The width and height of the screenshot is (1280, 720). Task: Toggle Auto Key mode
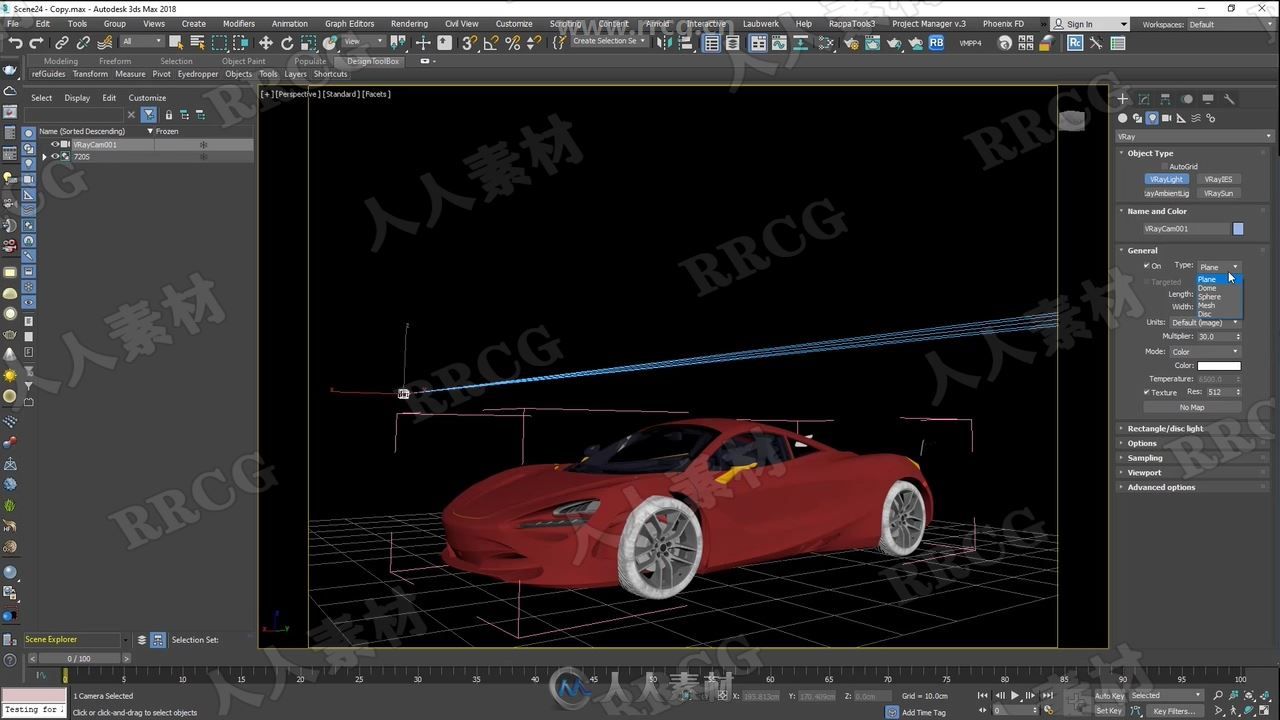tap(1109, 696)
